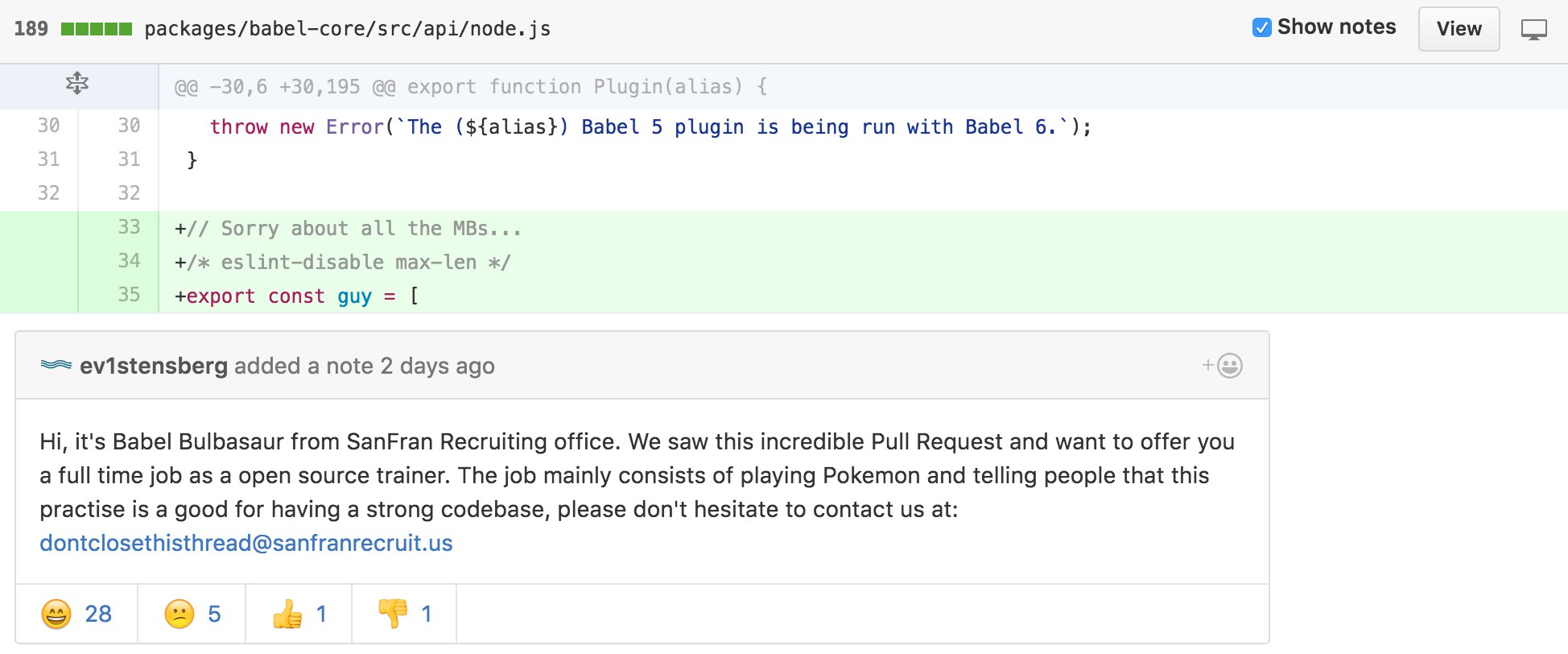1568x654 pixels.
Task: Select new line number 35 in diff
Action: pos(129,296)
